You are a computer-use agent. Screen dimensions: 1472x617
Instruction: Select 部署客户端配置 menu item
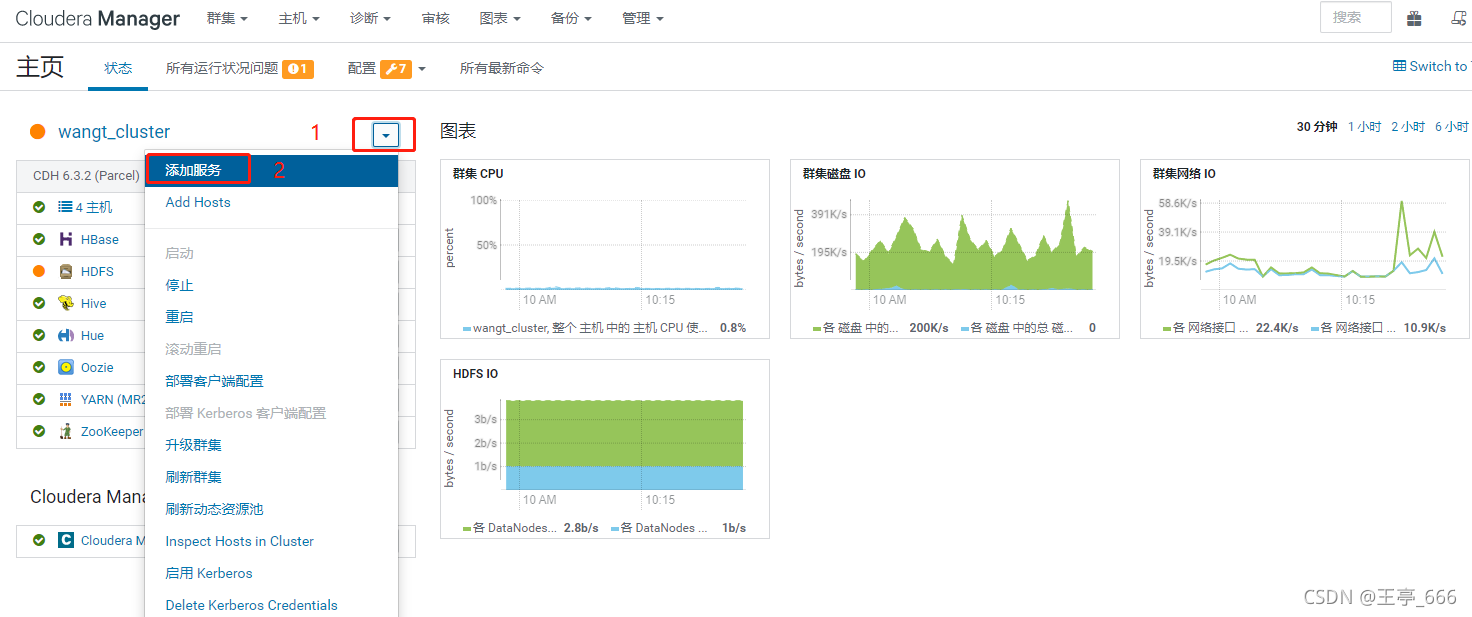click(214, 381)
